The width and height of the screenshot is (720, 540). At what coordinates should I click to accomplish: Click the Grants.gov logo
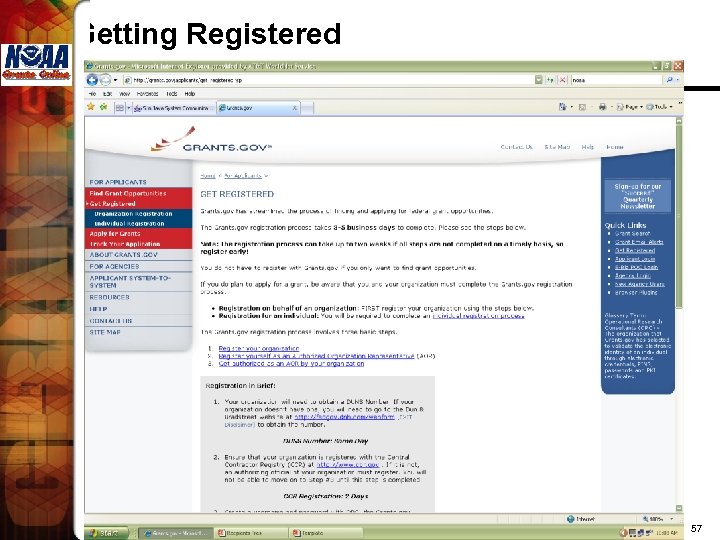click(x=211, y=140)
